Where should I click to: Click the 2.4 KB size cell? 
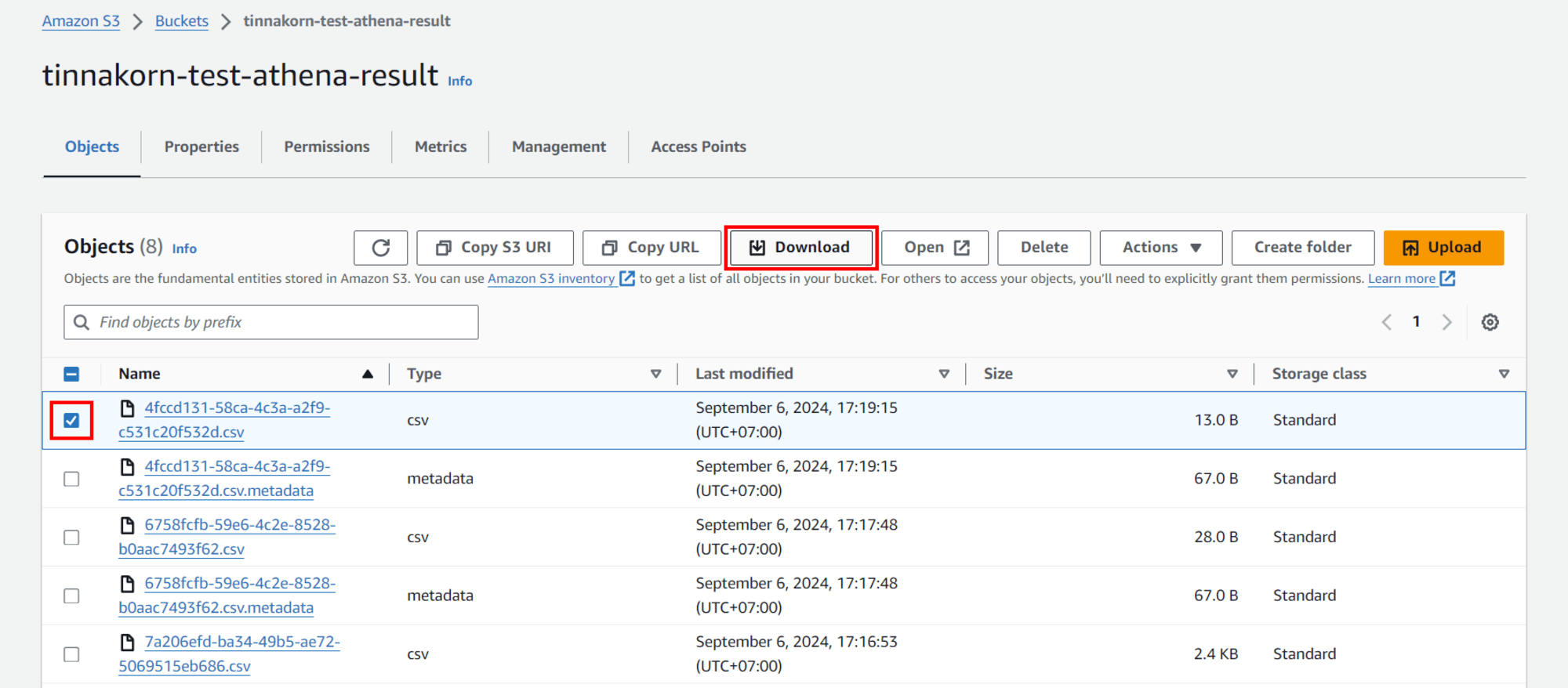[1216, 654]
